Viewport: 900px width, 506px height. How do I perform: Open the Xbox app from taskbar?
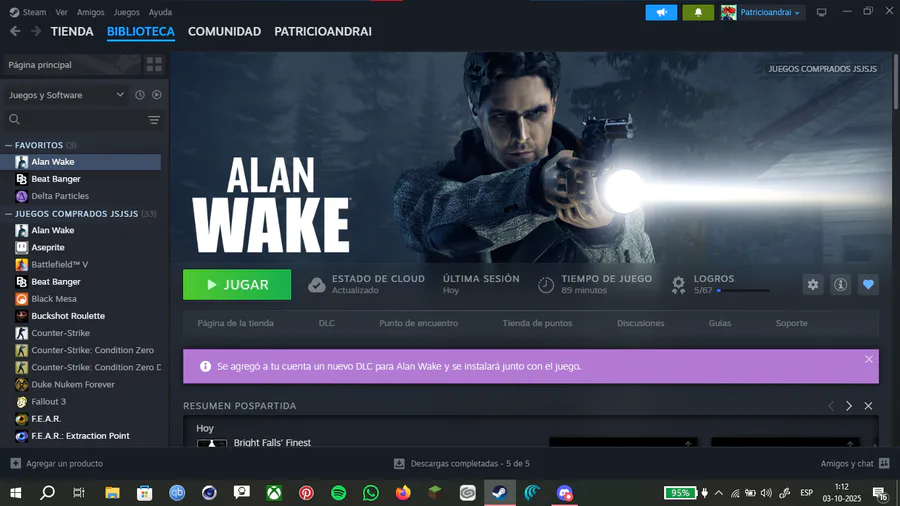pos(274,493)
